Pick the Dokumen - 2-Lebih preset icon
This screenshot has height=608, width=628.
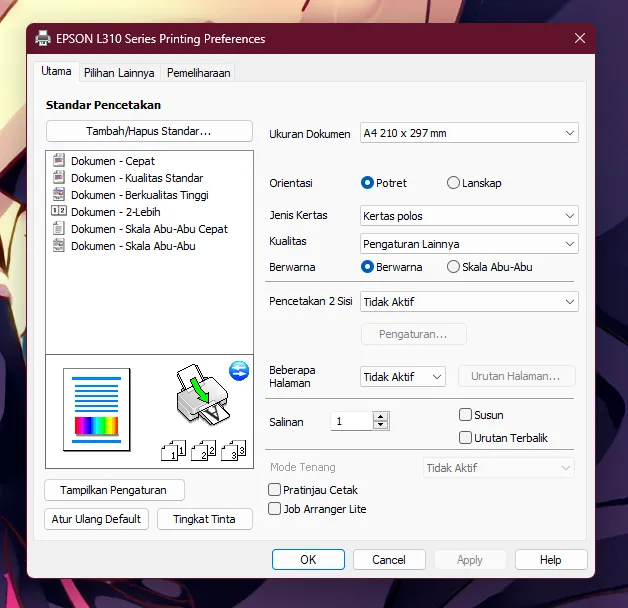(x=59, y=212)
